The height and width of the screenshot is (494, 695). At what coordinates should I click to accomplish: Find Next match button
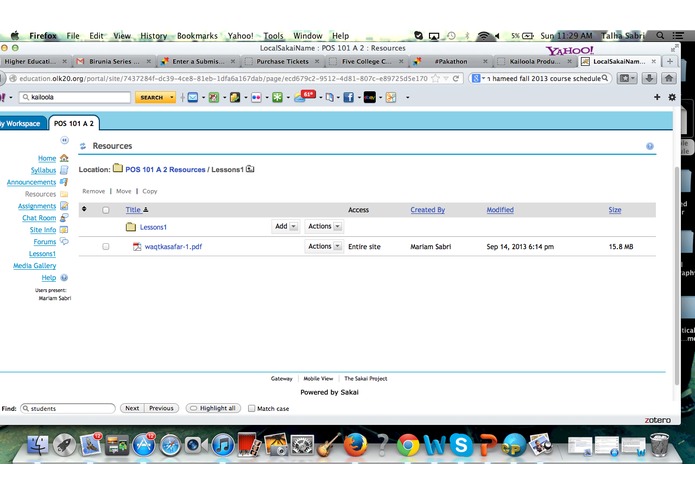132,408
